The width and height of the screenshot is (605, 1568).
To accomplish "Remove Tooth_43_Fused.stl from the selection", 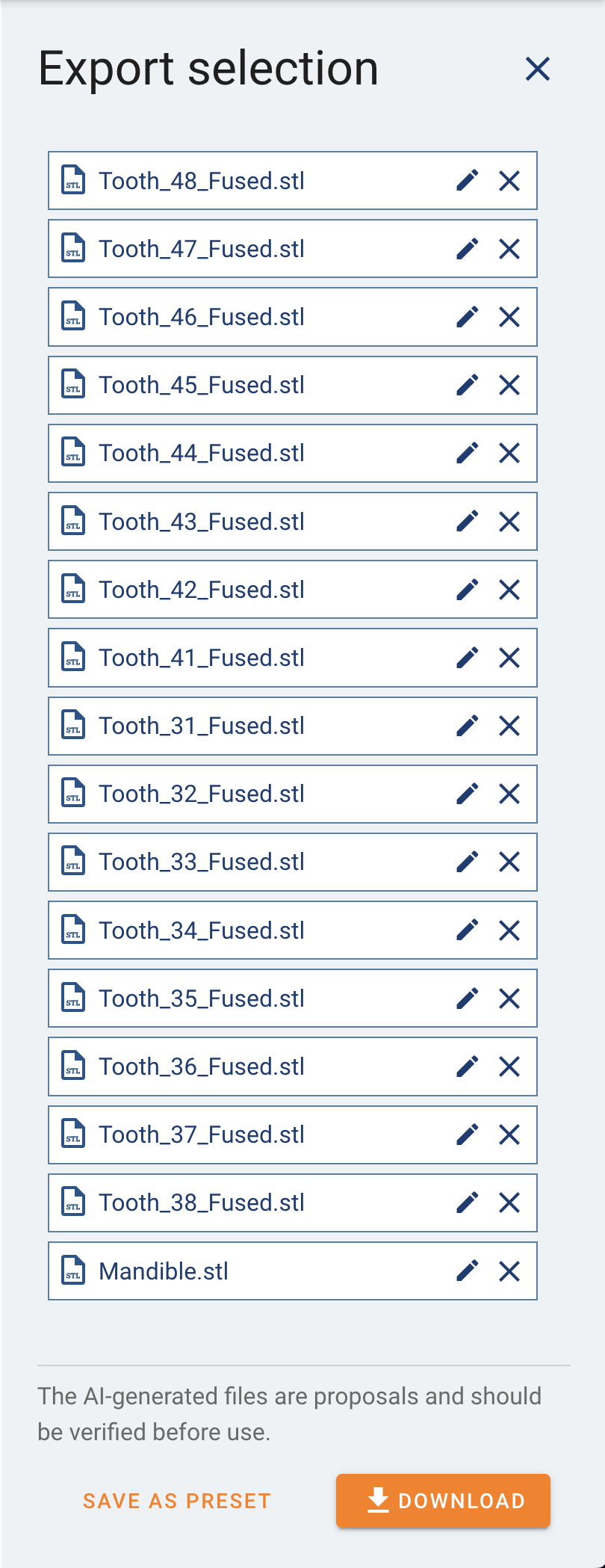I will tap(509, 522).
